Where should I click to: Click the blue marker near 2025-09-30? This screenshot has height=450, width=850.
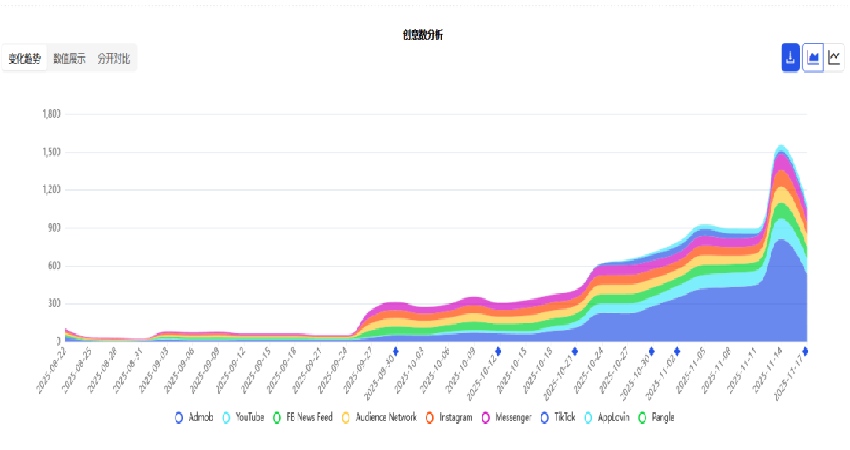pos(396,351)
